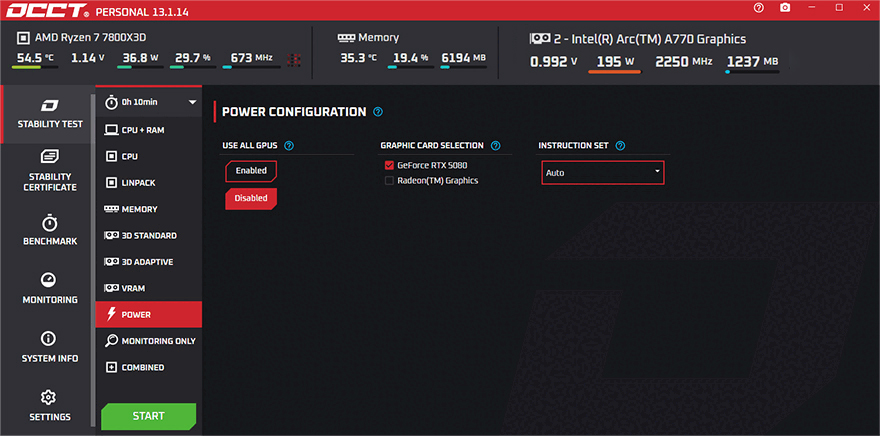This screenshot has width=880, height=436.
Task: Select the CPU test
Action: (x=149, y=157)
